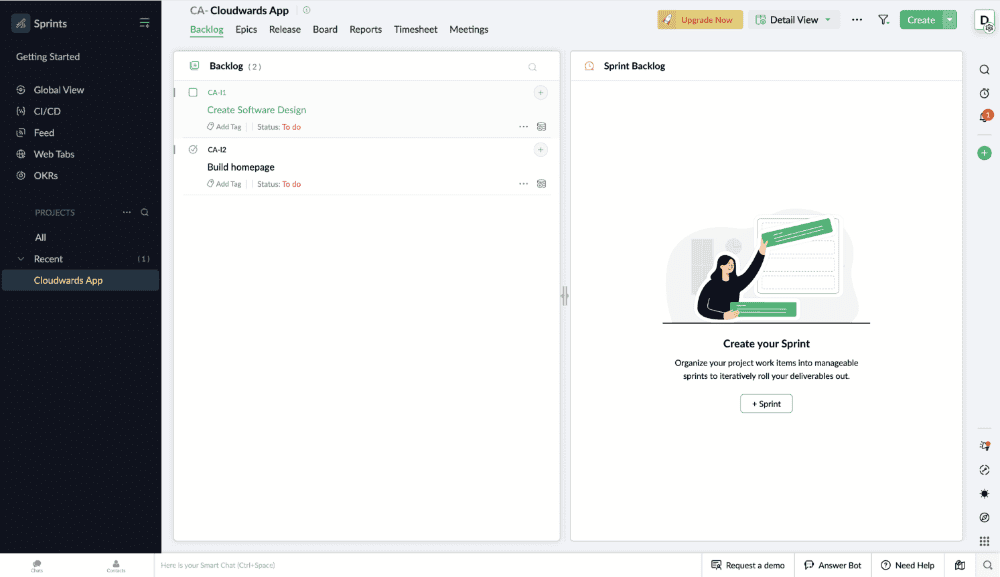Open Getting Started page
Image resolution: width=1000 pixels, height=577 pixels.
(x=48, y=57)
